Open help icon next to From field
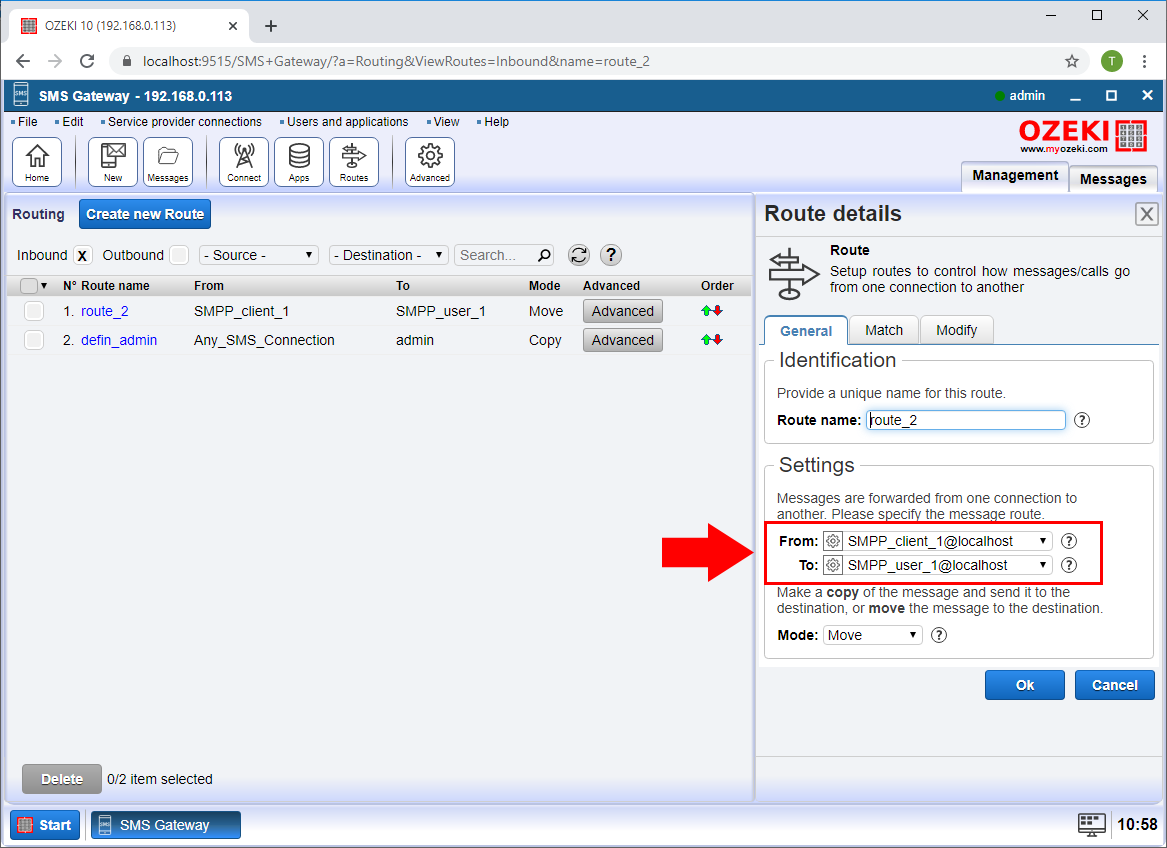Image resolution: width=1167 pixels, height=848 pixels. click(1069, 541)
